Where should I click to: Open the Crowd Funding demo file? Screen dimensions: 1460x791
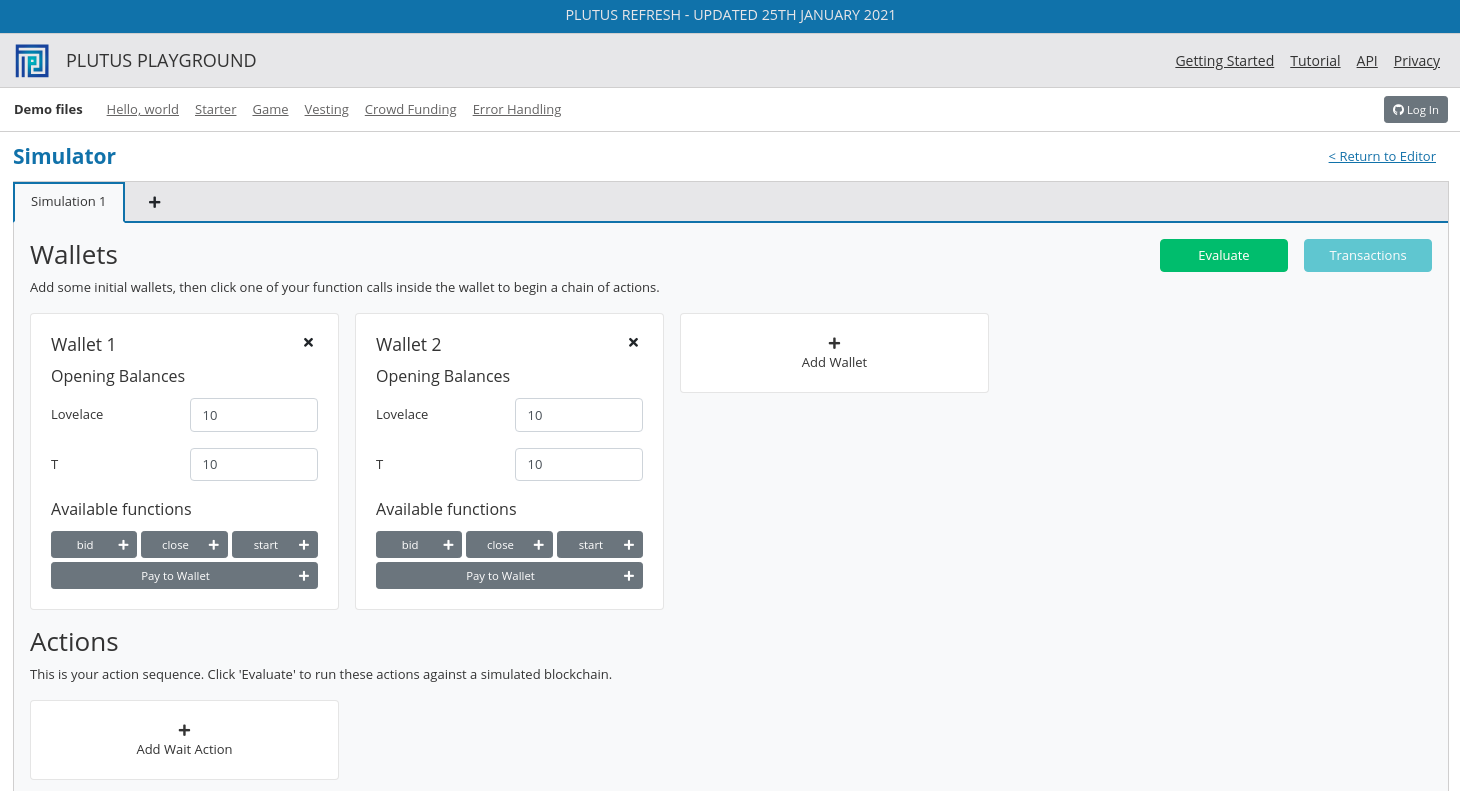point(410,110)
